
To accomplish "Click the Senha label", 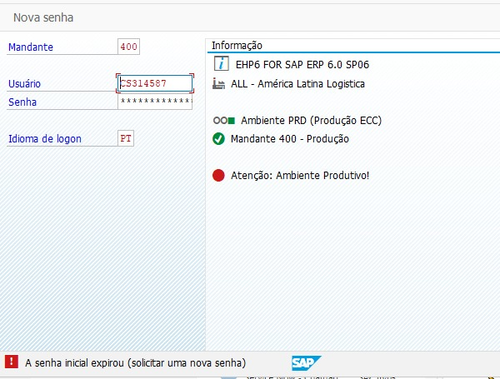I will point(22,102).
